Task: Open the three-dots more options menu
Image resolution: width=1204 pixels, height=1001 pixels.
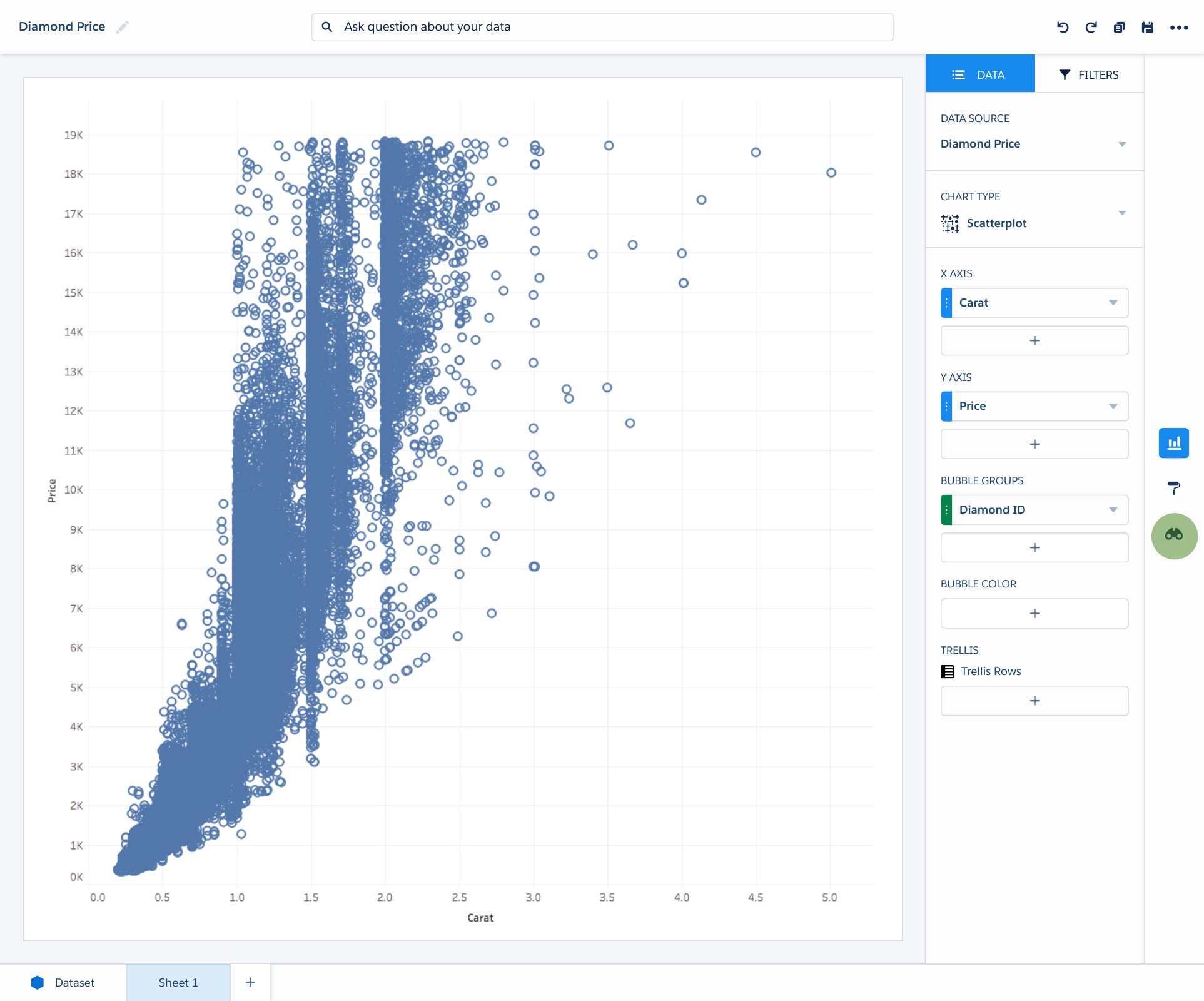Action: click(x=1179, y=28)
